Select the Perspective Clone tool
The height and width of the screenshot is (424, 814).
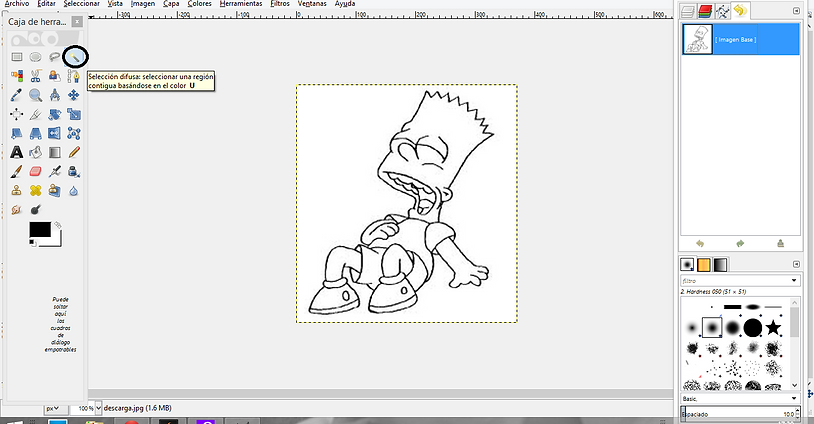(55, 190)
